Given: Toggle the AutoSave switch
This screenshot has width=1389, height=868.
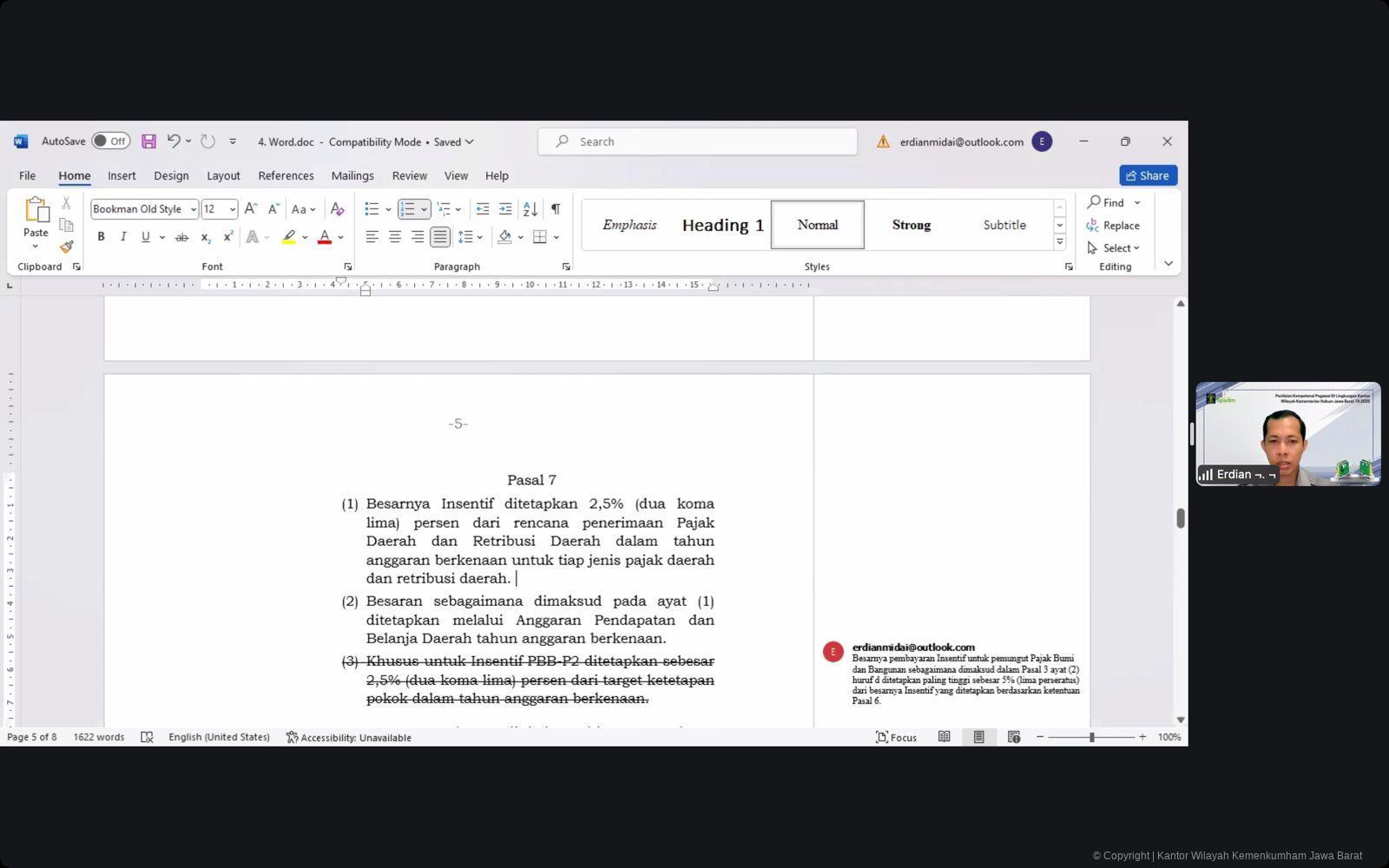Looking at the screenshot, I should 111,141.
